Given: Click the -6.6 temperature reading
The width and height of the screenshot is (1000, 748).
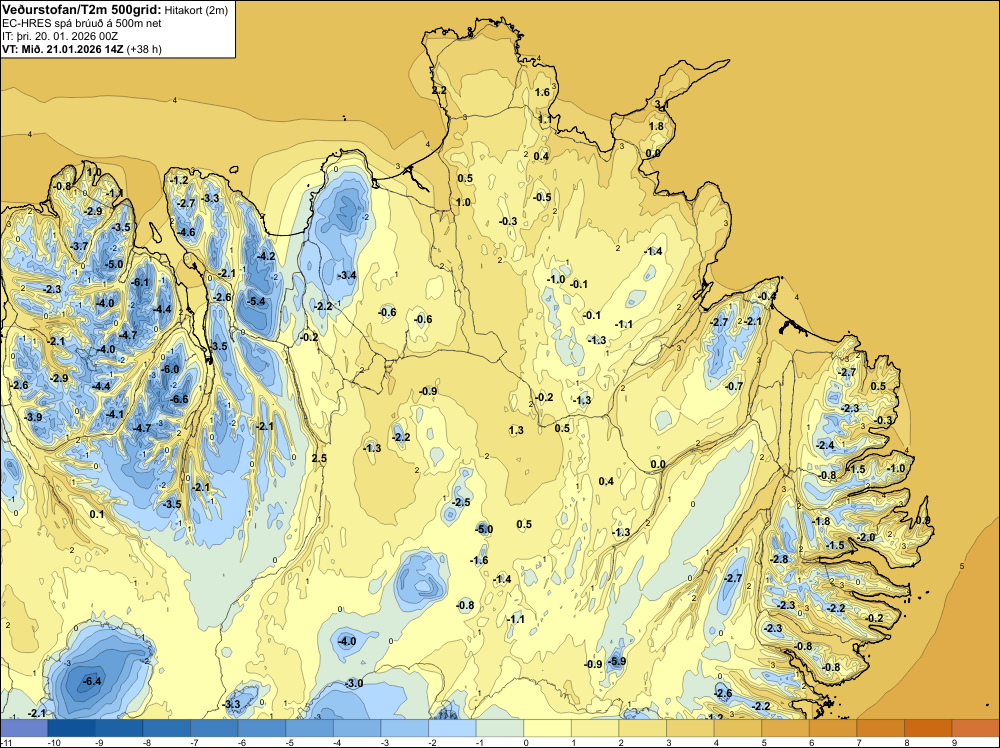Looking at the screenshot, I should [179, 399].
